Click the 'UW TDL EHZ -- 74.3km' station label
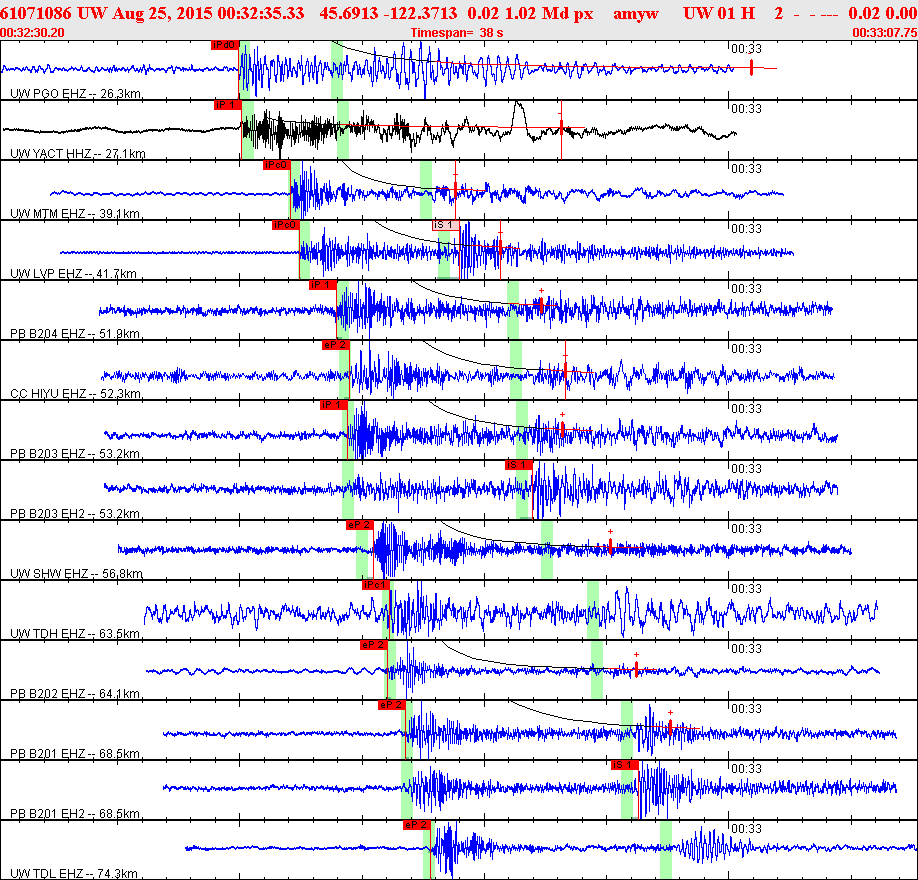918x880 pixels. 74,874
